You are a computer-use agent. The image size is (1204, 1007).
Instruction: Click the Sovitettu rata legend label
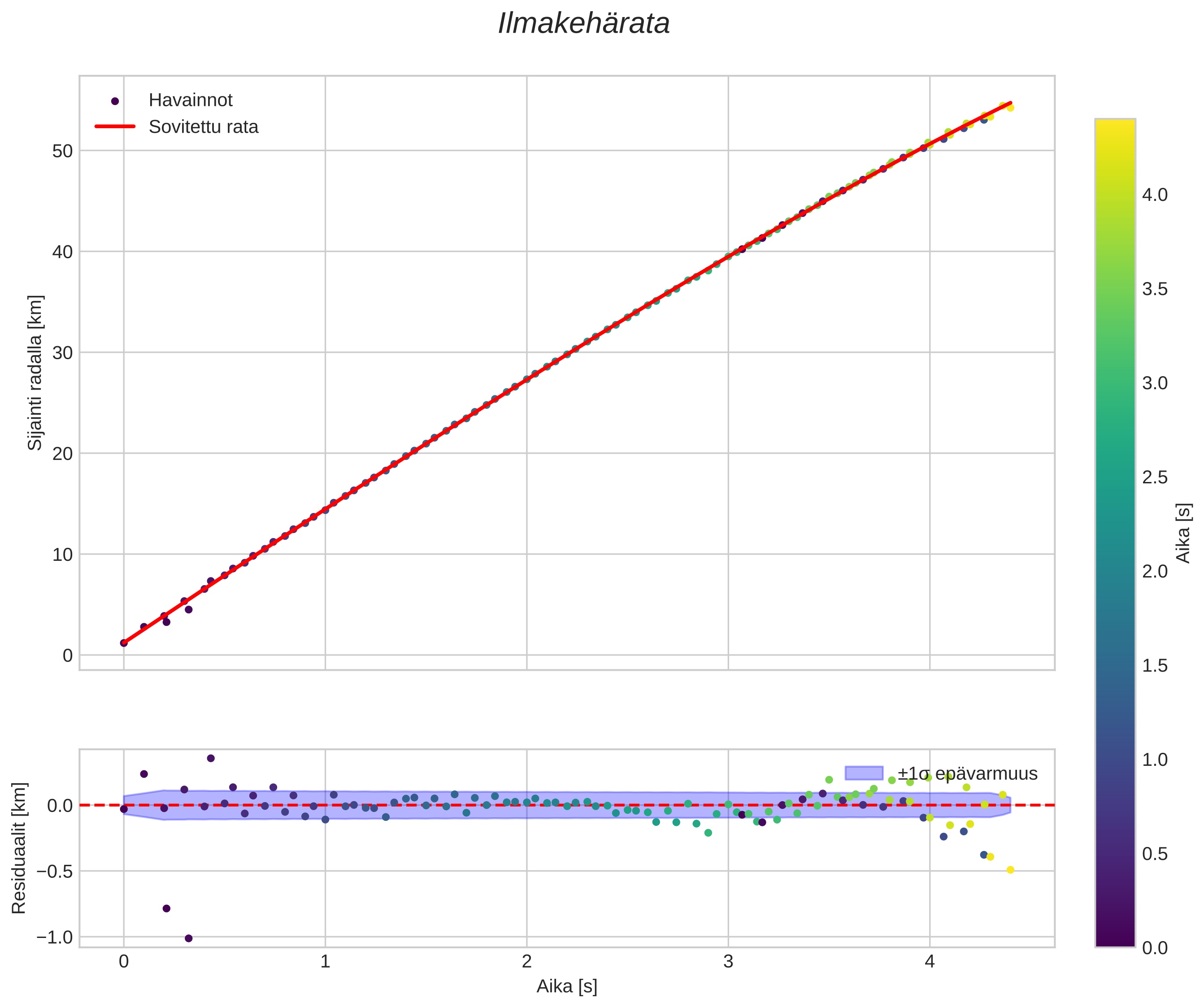click(x=204, y=127)
